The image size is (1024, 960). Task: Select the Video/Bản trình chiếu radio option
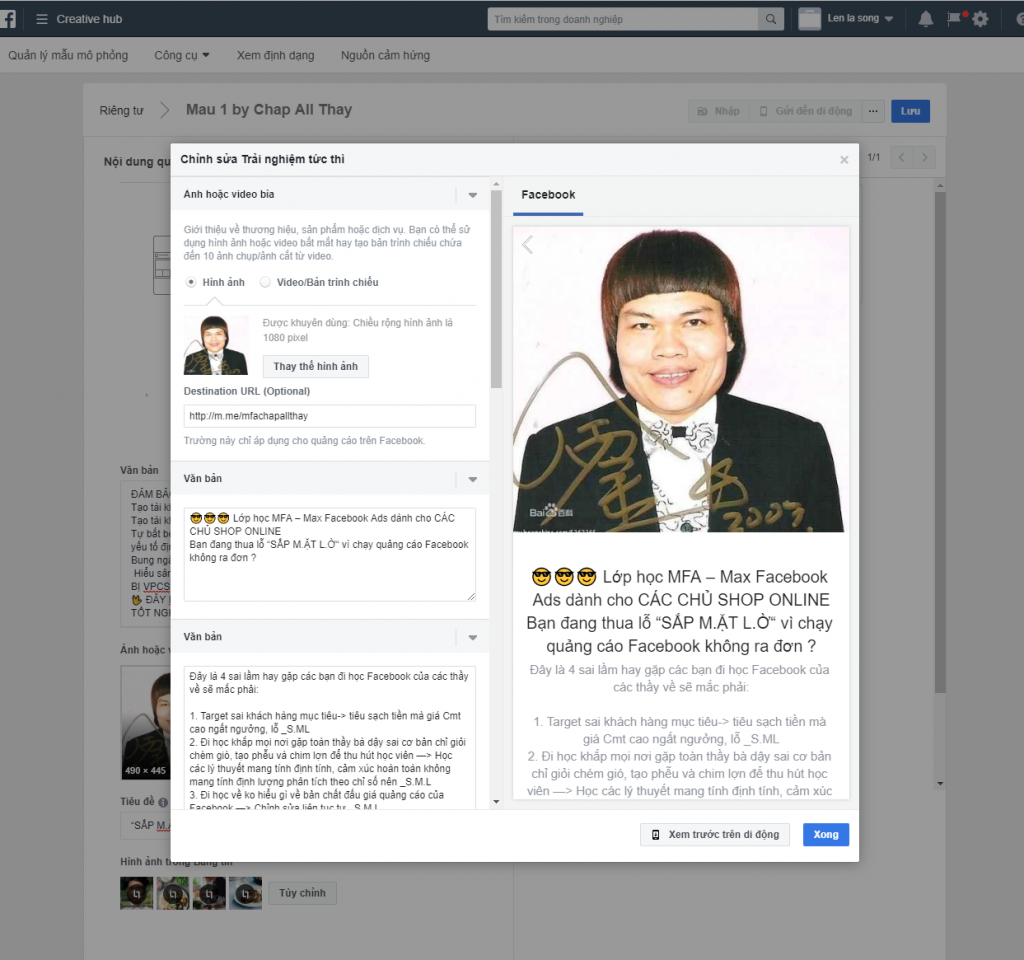(x=265, y=282)
